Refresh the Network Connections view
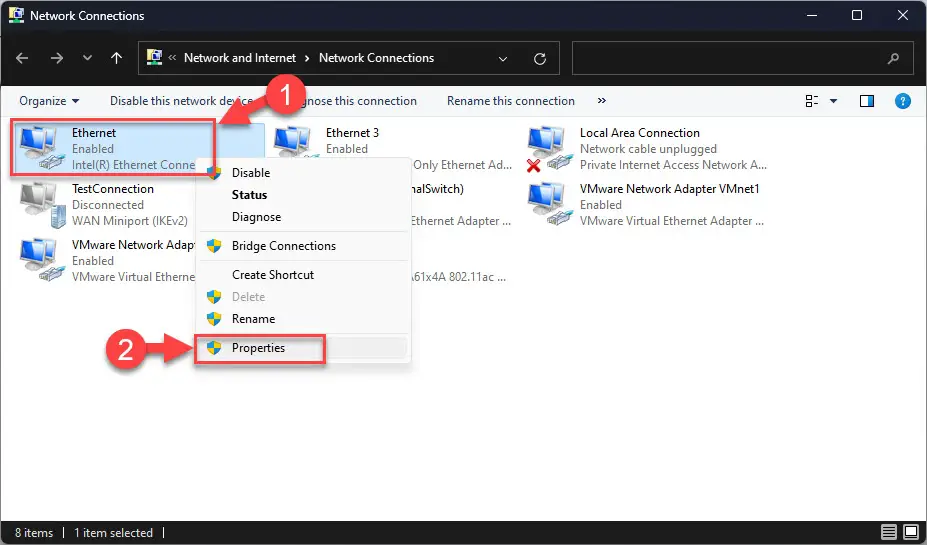This screenshot has width=927, height=545. tap(540, 59)
